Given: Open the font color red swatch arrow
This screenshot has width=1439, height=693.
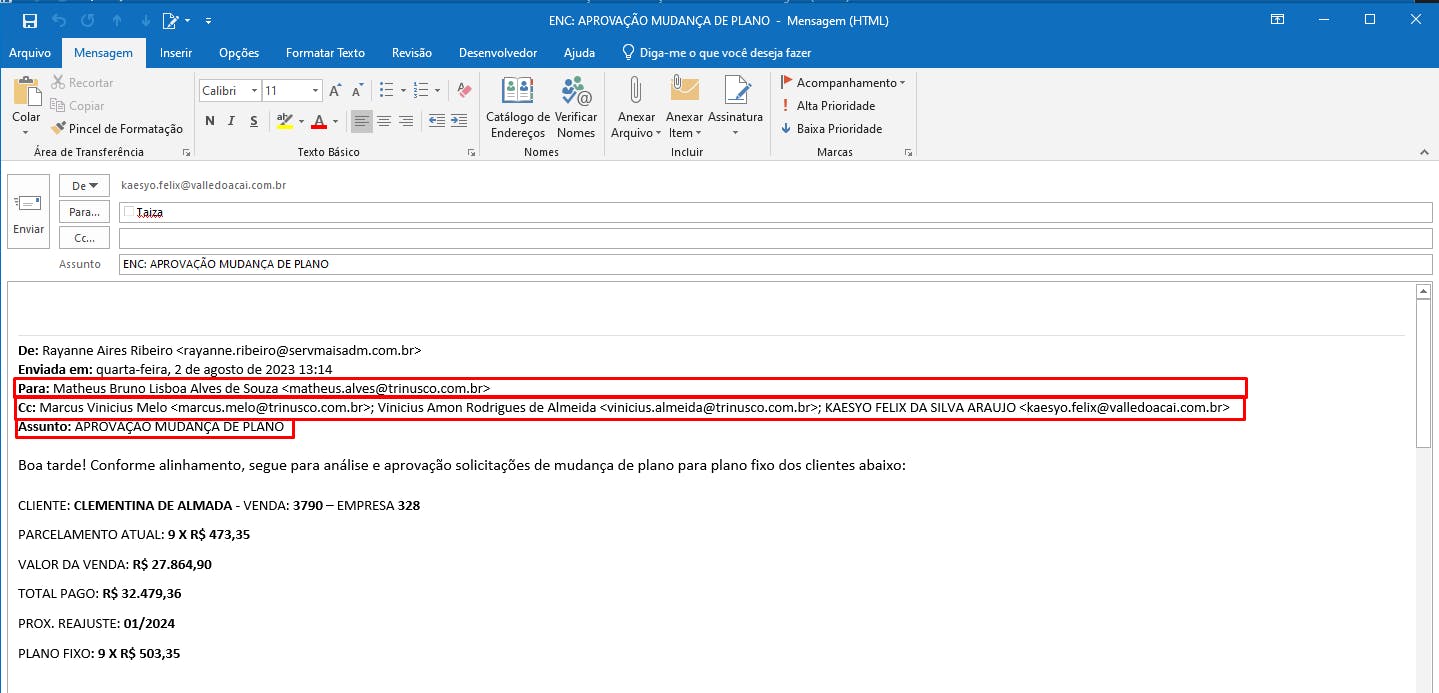Looking at the screenshot, I should 335,121.
